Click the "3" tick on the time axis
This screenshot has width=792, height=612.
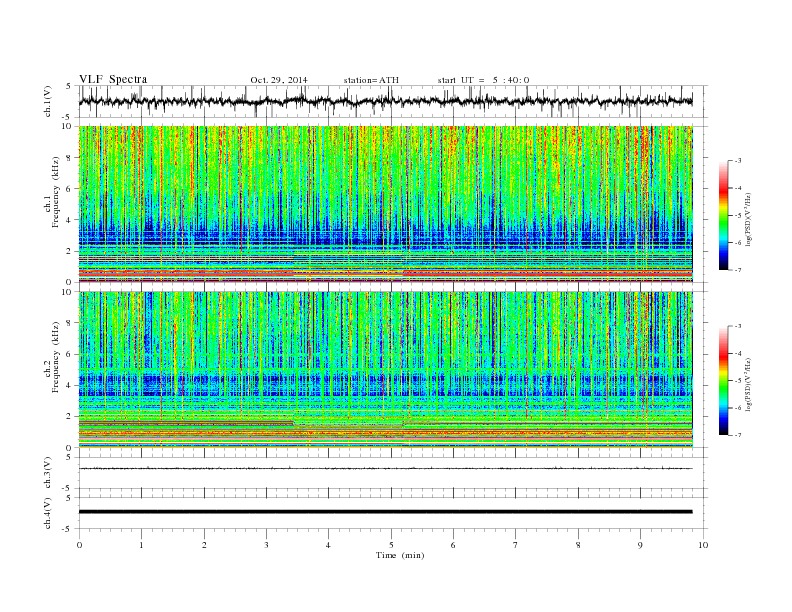pos(266,545)
